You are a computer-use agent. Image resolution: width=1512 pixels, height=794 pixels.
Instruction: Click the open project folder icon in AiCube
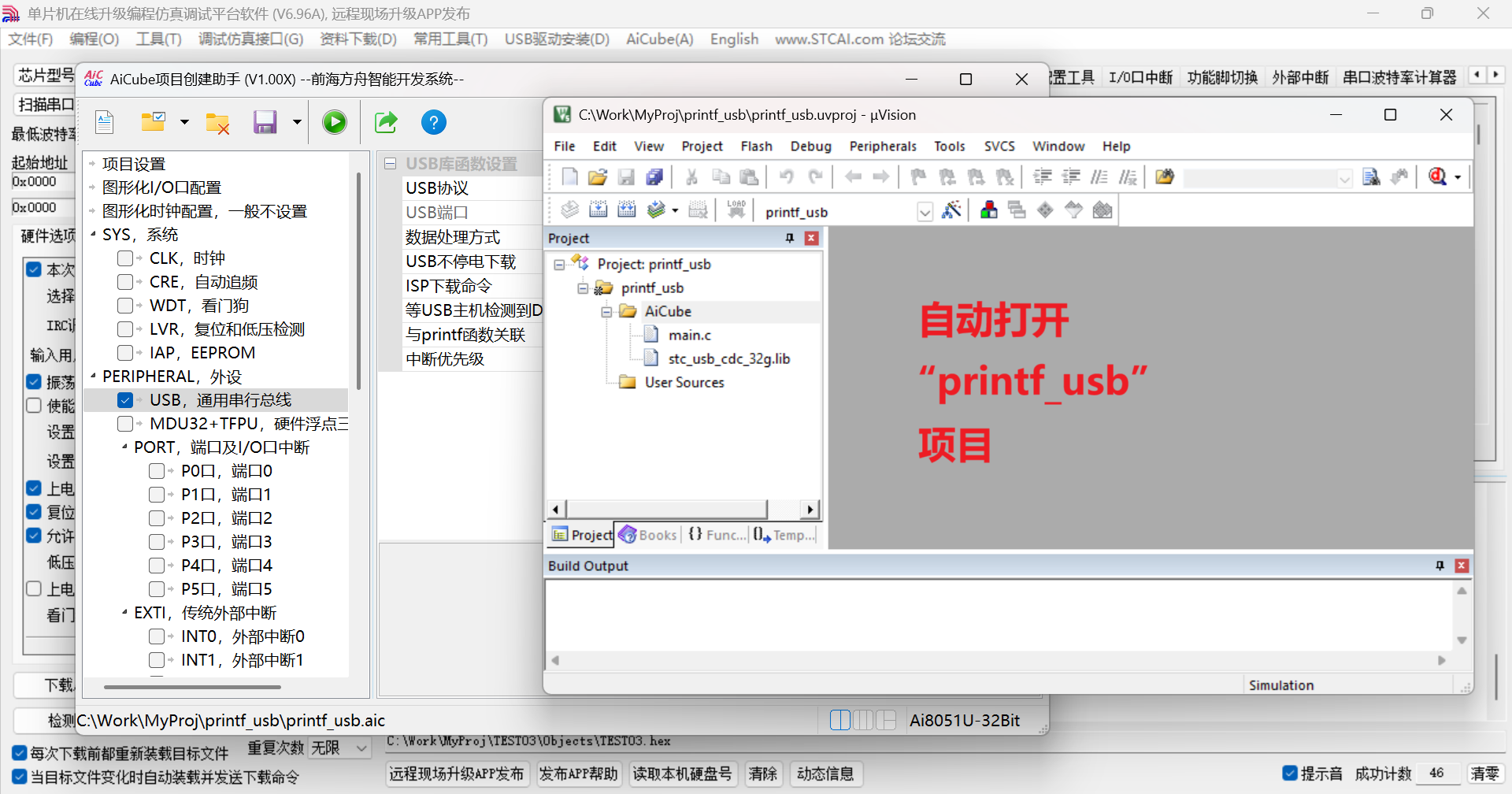(x=153, y=122)
